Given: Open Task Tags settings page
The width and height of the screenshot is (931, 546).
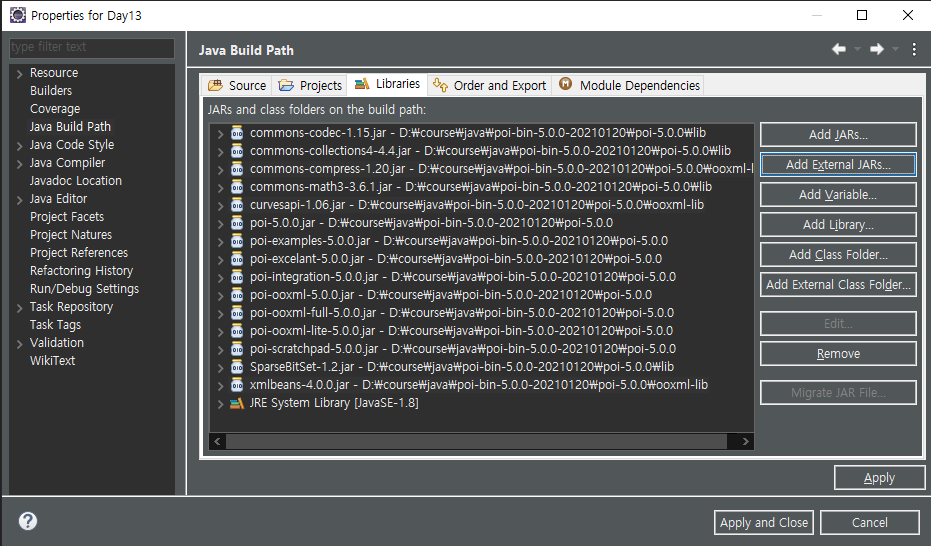Looking at the screenshot, I should (x=55, y=325).
